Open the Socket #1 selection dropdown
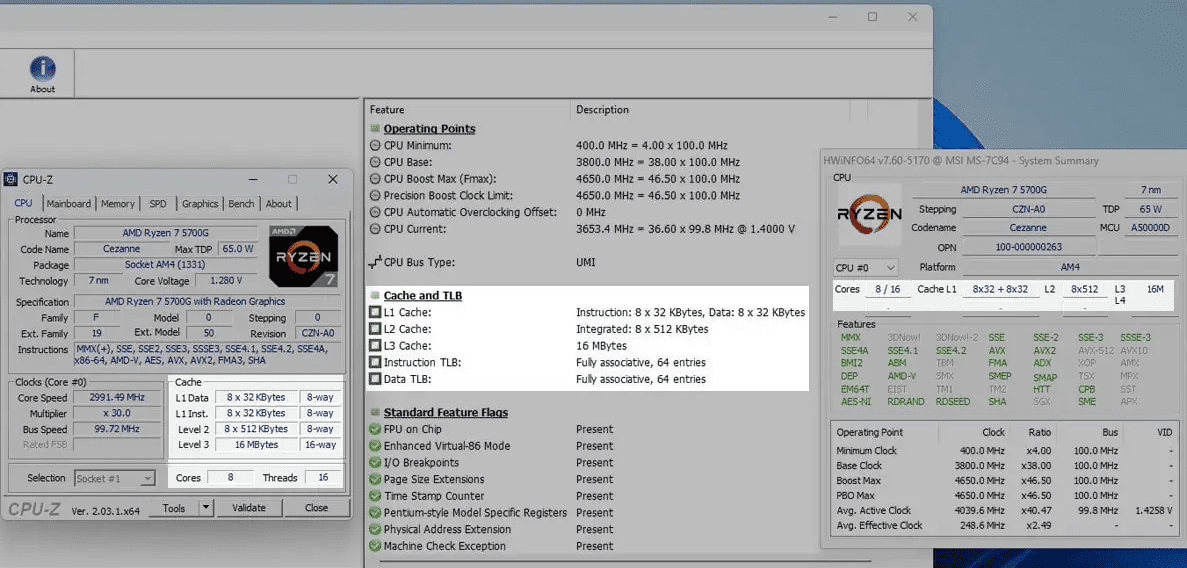Image resolution: width=1187 pixels, height=568 pixels. click(x=115, y=478)
